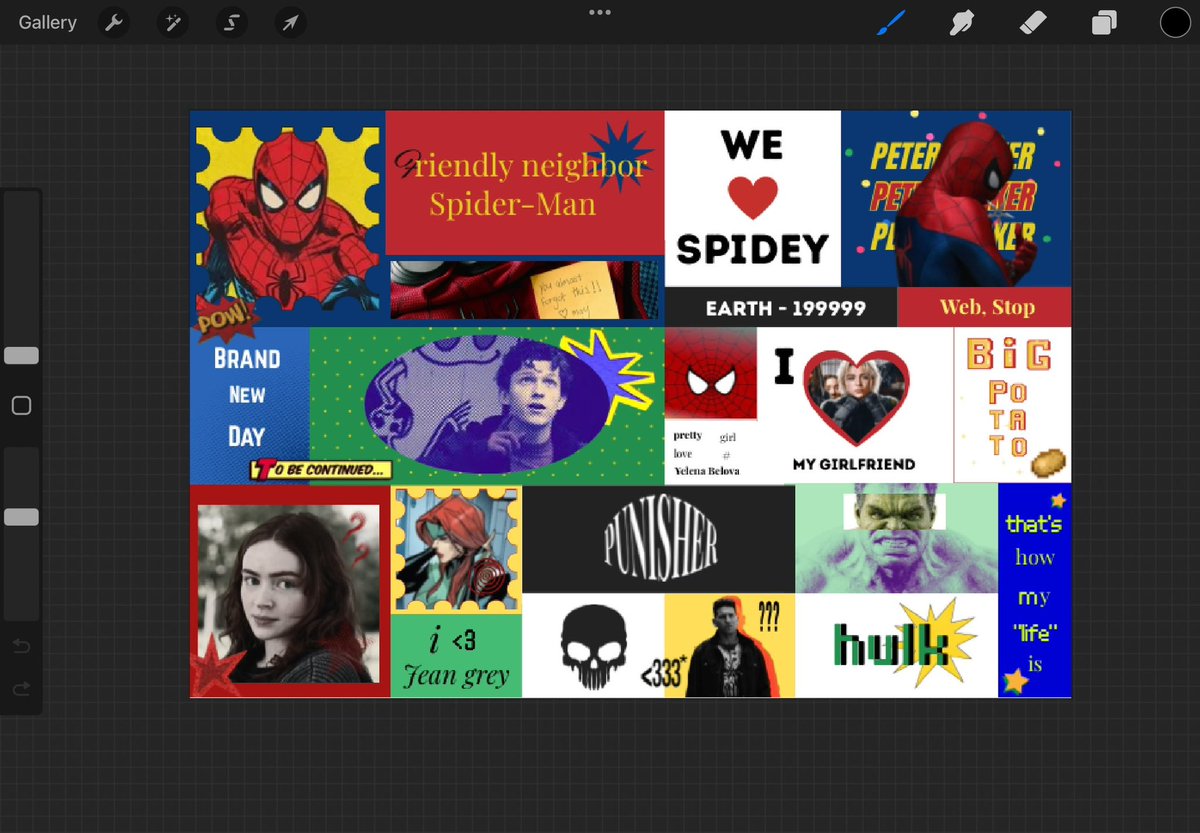Open the Actions wrench menu
The image size is (1200, 833).
pyautogui.click(x=115, y=22)
